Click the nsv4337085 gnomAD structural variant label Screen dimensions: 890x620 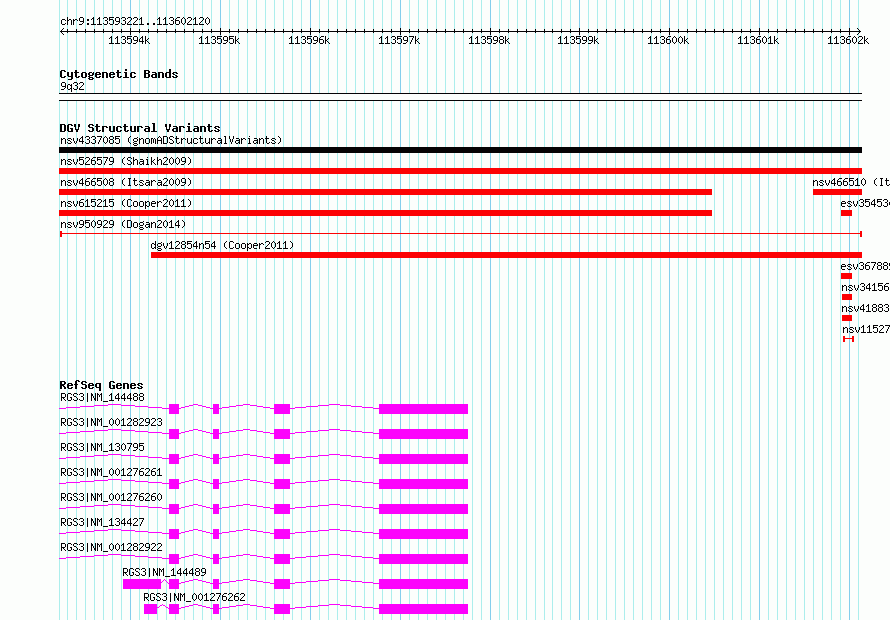[x=171, y=140]
